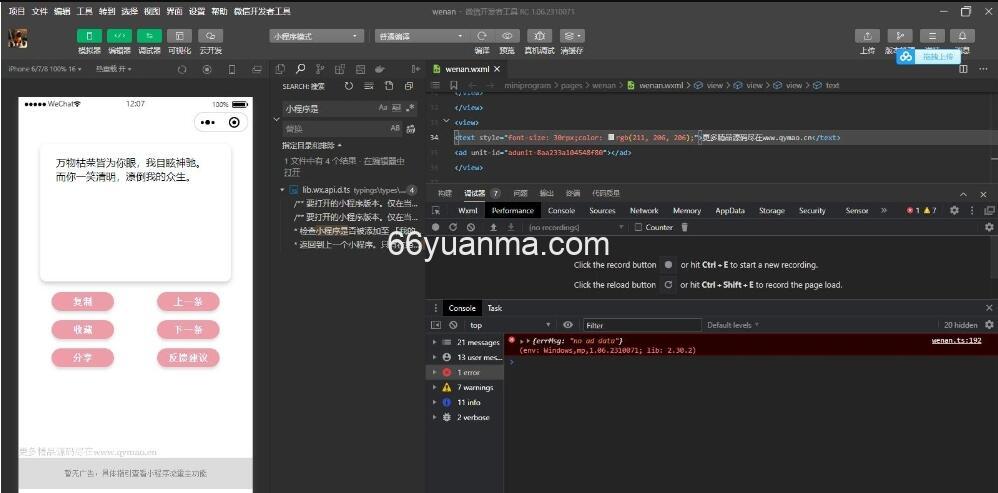Enable the Counter checkbox

click(638, 227)
